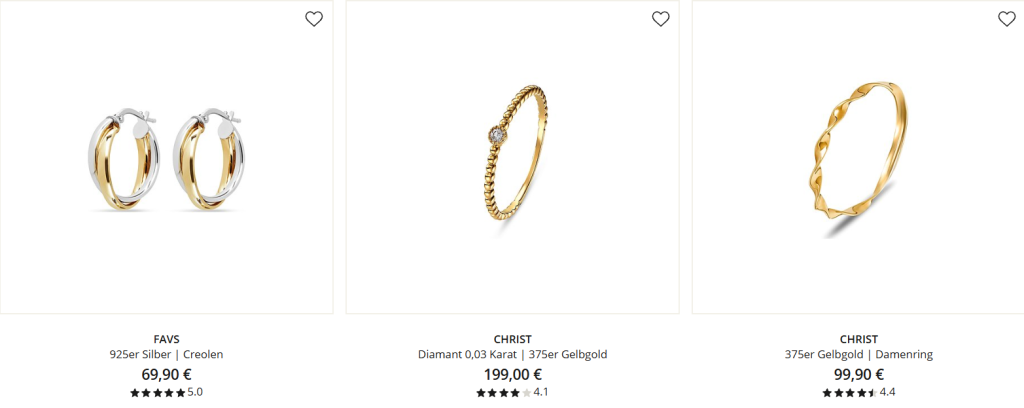Open the twisted gold ring product image

pyautogui.click(x=858, y=157)
